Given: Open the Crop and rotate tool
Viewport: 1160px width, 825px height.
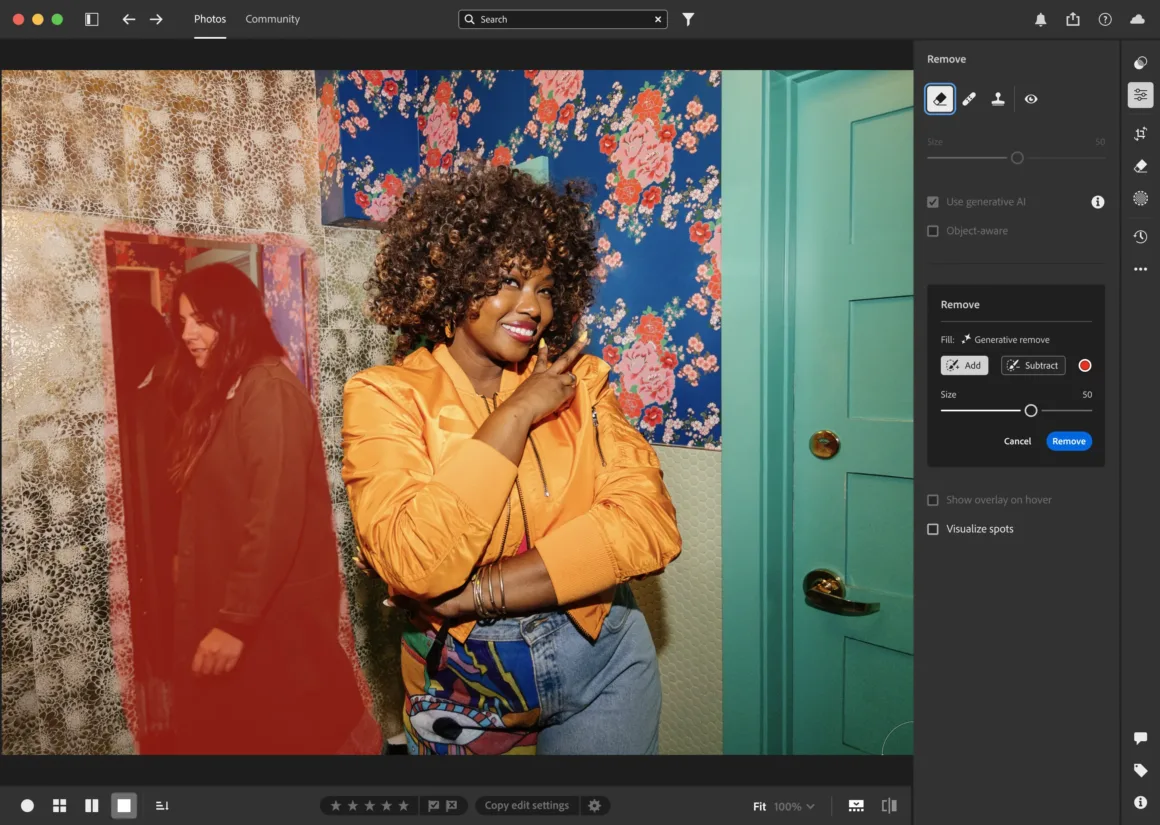Looking at the screenshot, I should coord(1140,133).
